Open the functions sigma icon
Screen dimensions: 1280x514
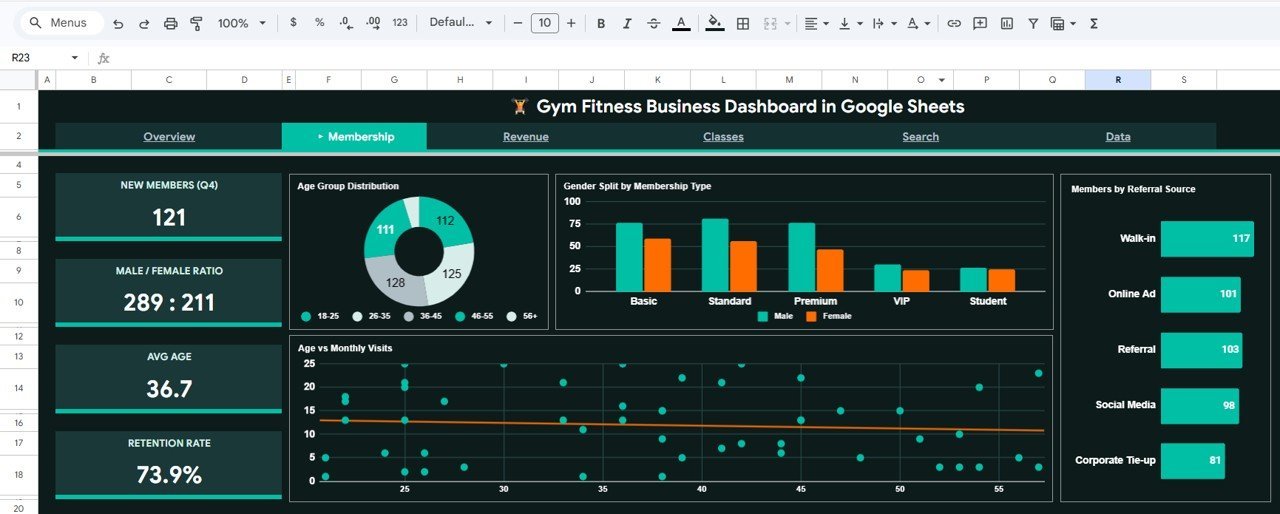coord(1094,23)
